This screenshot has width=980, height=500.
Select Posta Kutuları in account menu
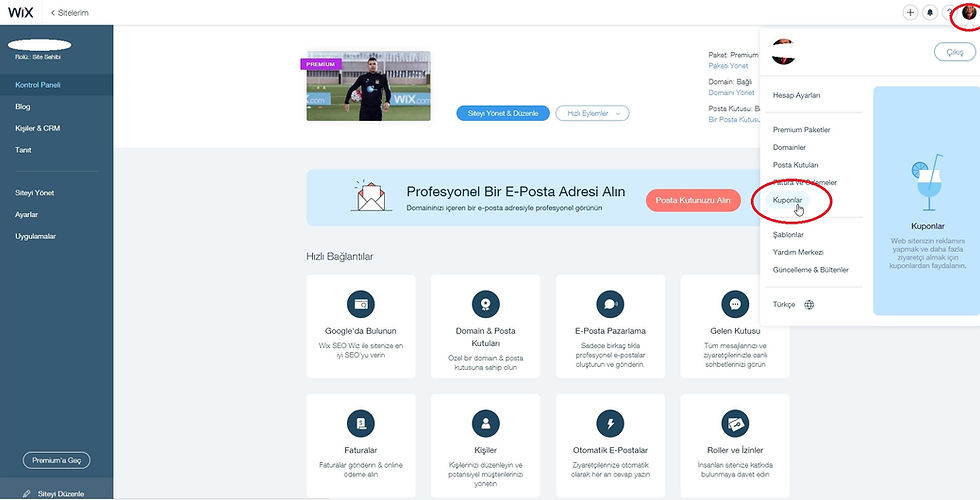[795, 164]
